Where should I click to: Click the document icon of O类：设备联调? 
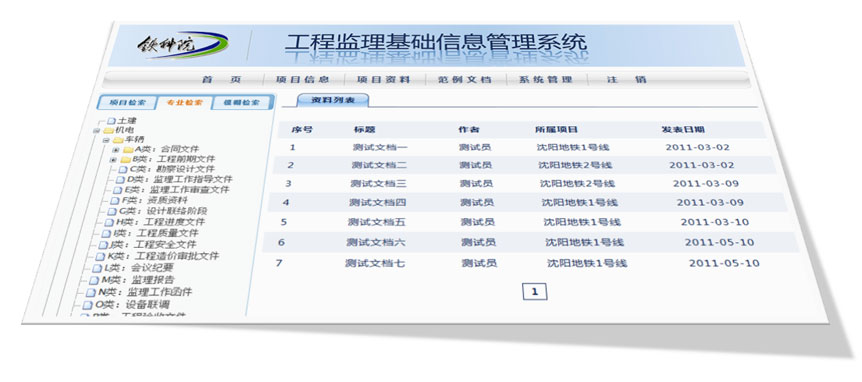pyautogui.click(x=87, y=305)
